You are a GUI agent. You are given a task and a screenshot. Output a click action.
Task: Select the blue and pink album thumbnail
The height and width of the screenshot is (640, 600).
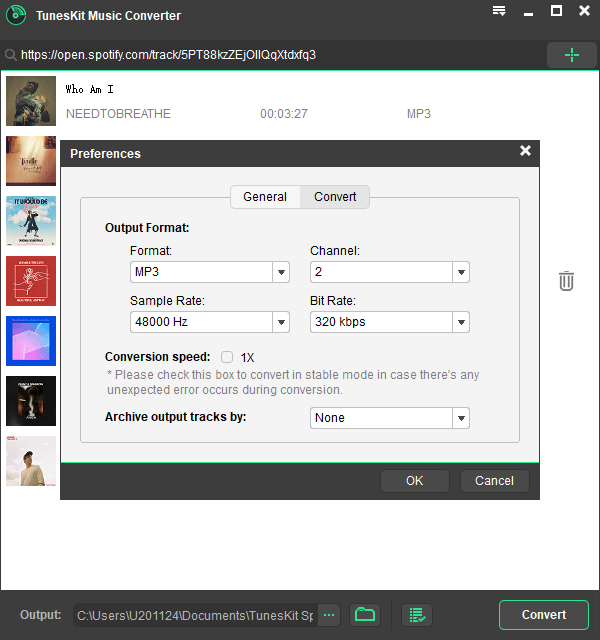click(31, 341)
